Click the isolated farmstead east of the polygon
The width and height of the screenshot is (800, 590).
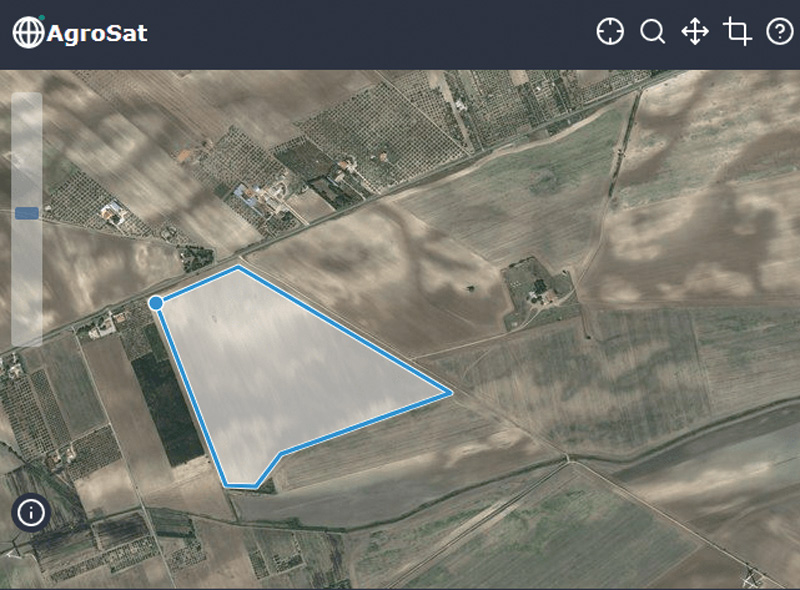[540, 293]
